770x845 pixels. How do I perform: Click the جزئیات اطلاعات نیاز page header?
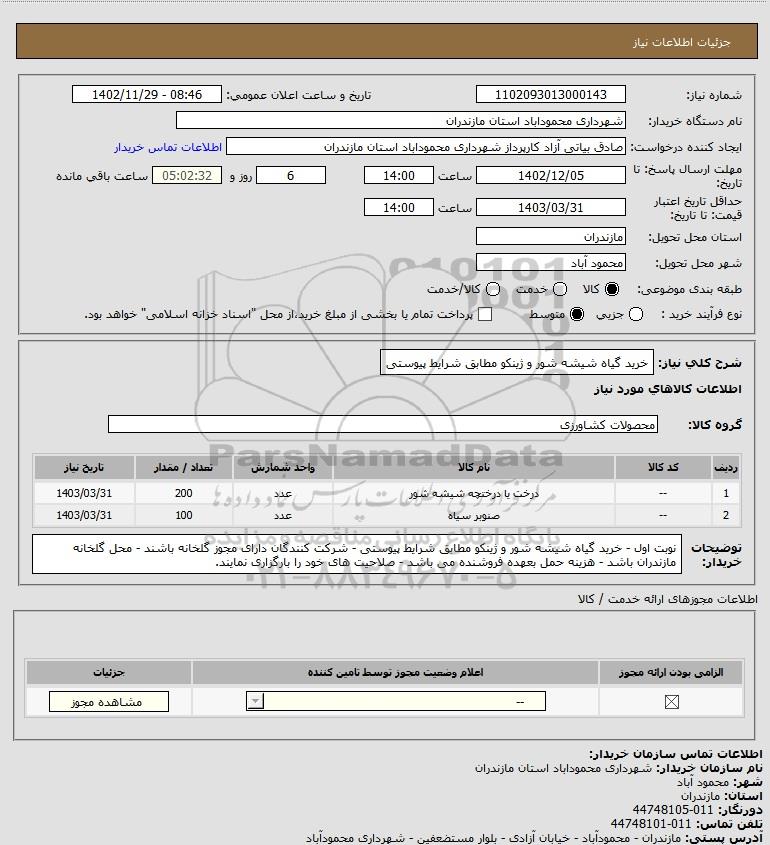(682, 42)
